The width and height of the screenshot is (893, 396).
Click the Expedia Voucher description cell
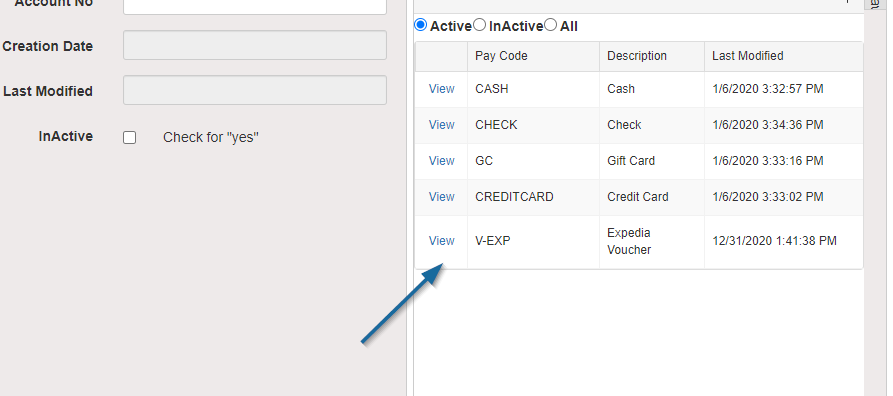[652, 241]
